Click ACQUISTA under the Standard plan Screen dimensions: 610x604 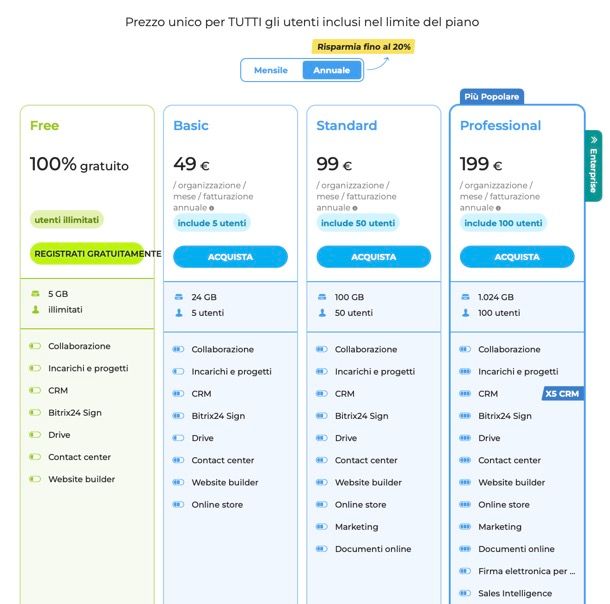374,257
